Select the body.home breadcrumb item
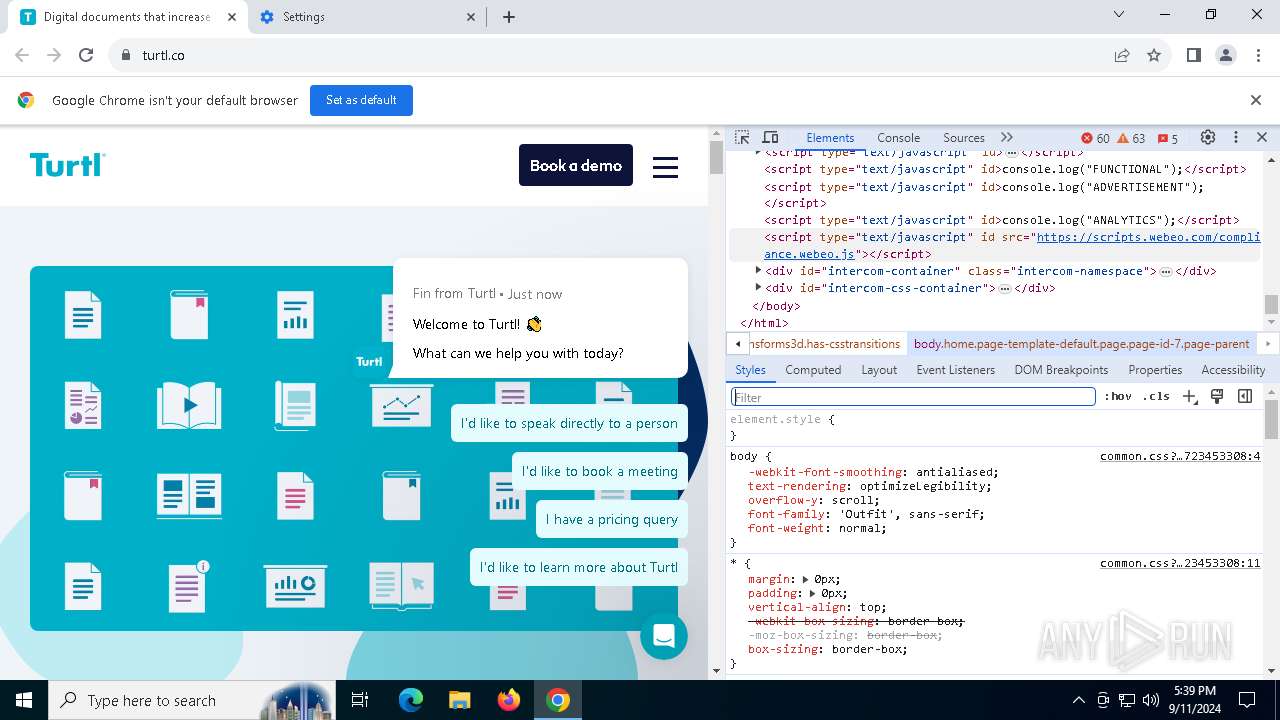This screenshot has height=720, width=1280. pos(1081,344)
